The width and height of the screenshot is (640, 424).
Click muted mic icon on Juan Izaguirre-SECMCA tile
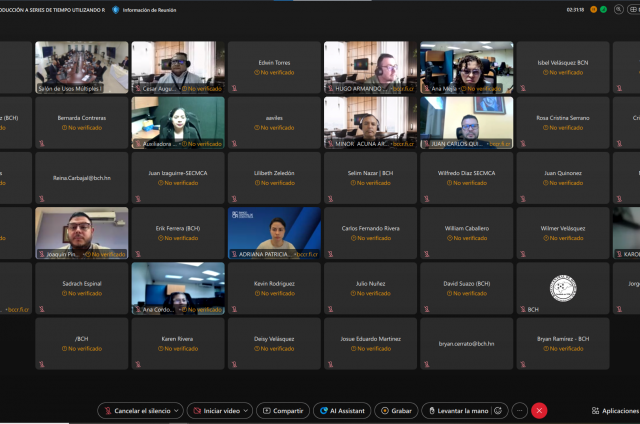138,199
